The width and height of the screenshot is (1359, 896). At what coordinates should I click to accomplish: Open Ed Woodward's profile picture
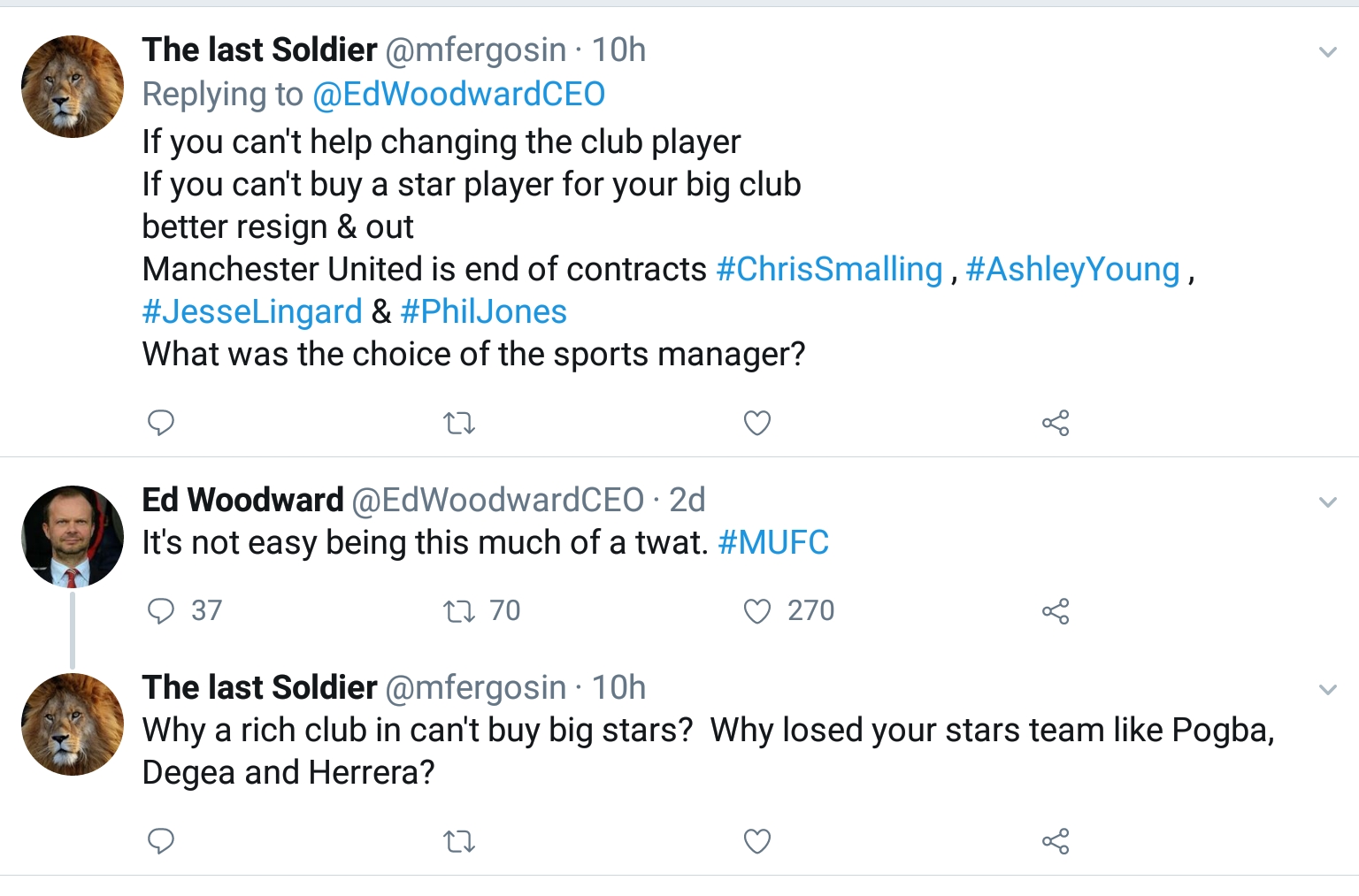pyautogui.click(x=73, y=536)
